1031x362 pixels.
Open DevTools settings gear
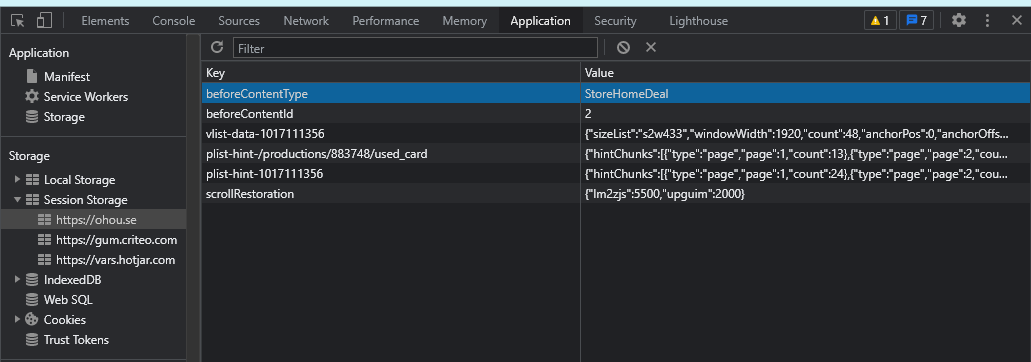pos(959,20)
